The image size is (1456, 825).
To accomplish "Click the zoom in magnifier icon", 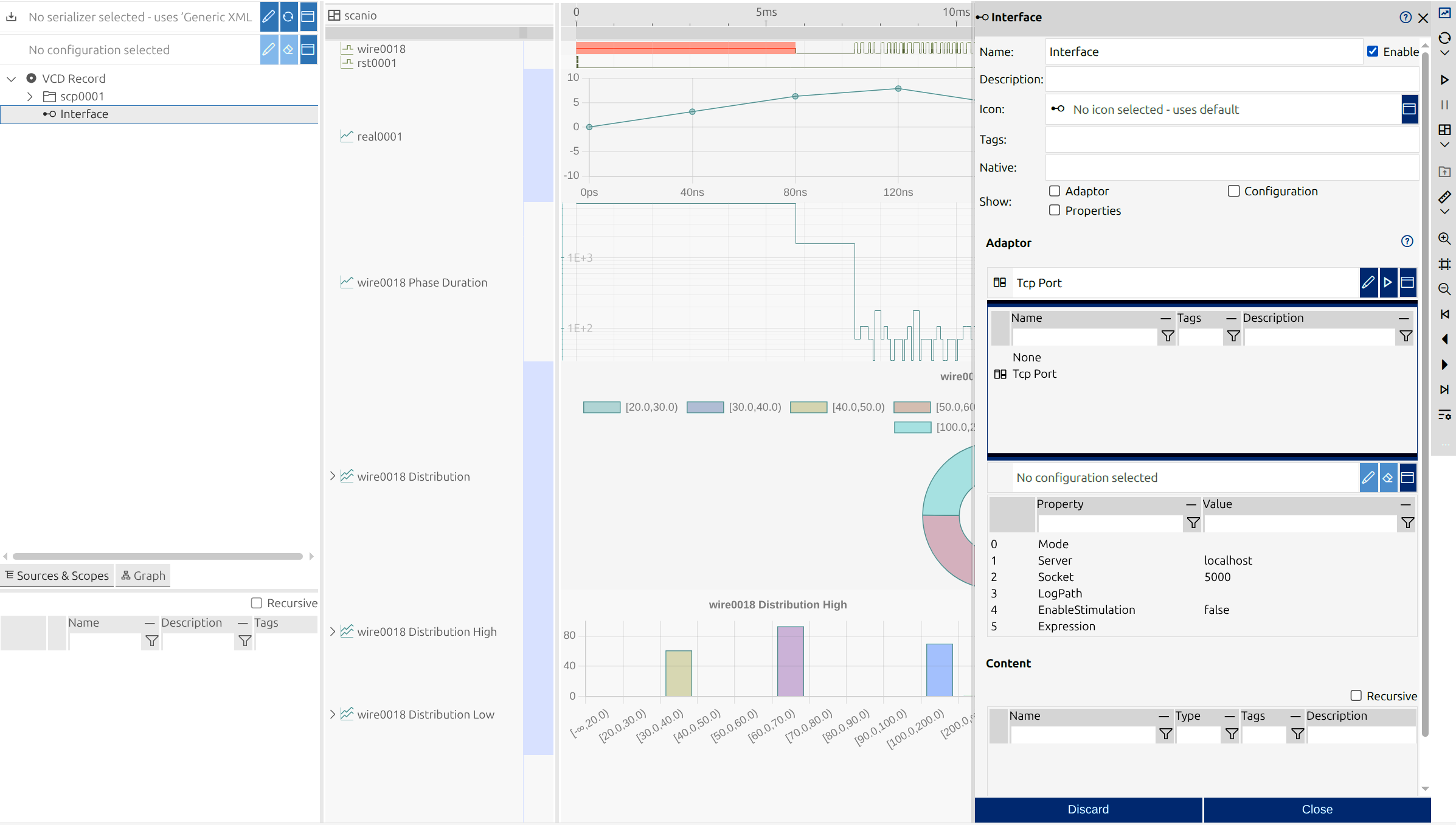I will tap(1444, 238).
